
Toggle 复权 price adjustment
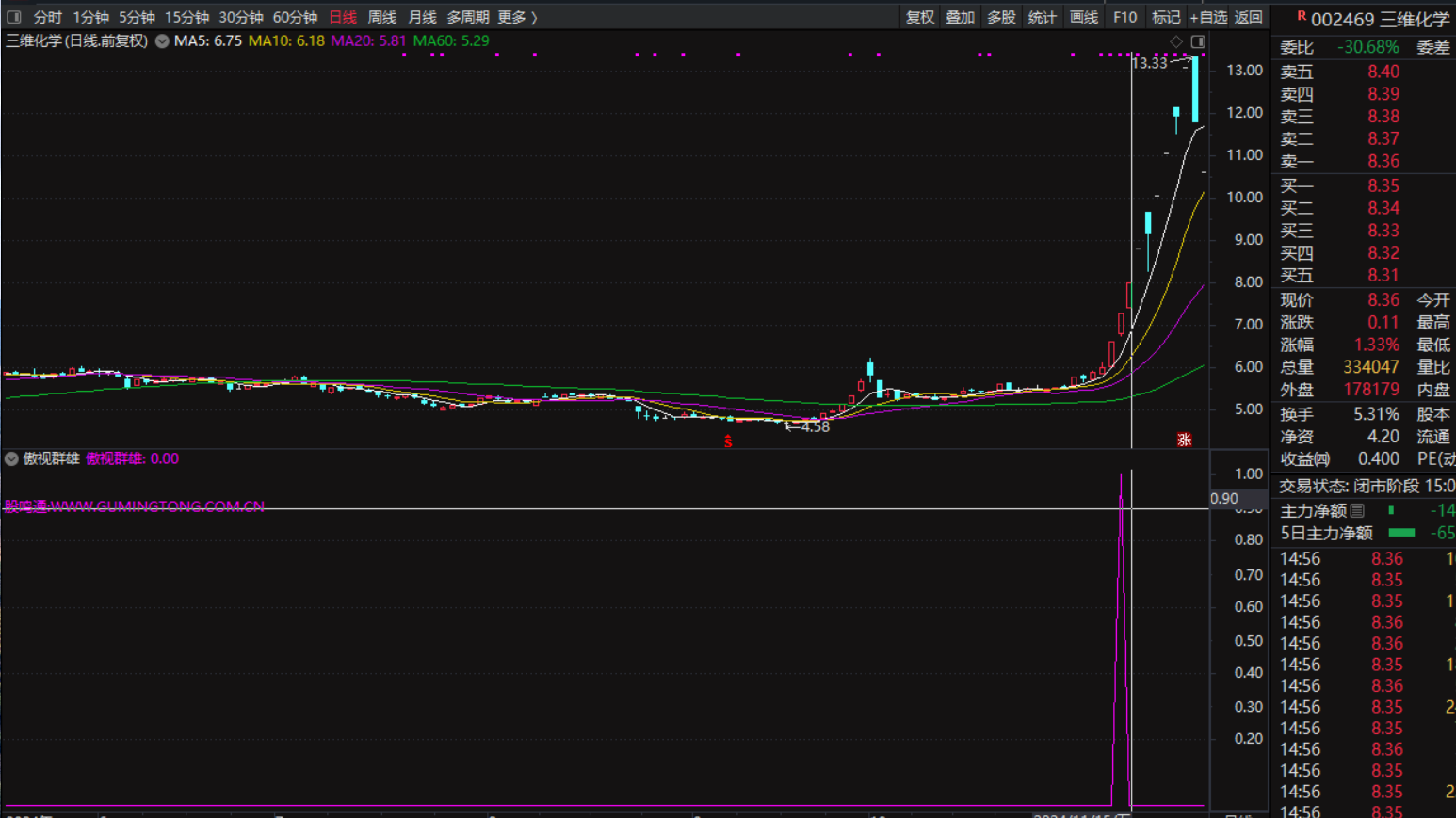pos(919,17)
